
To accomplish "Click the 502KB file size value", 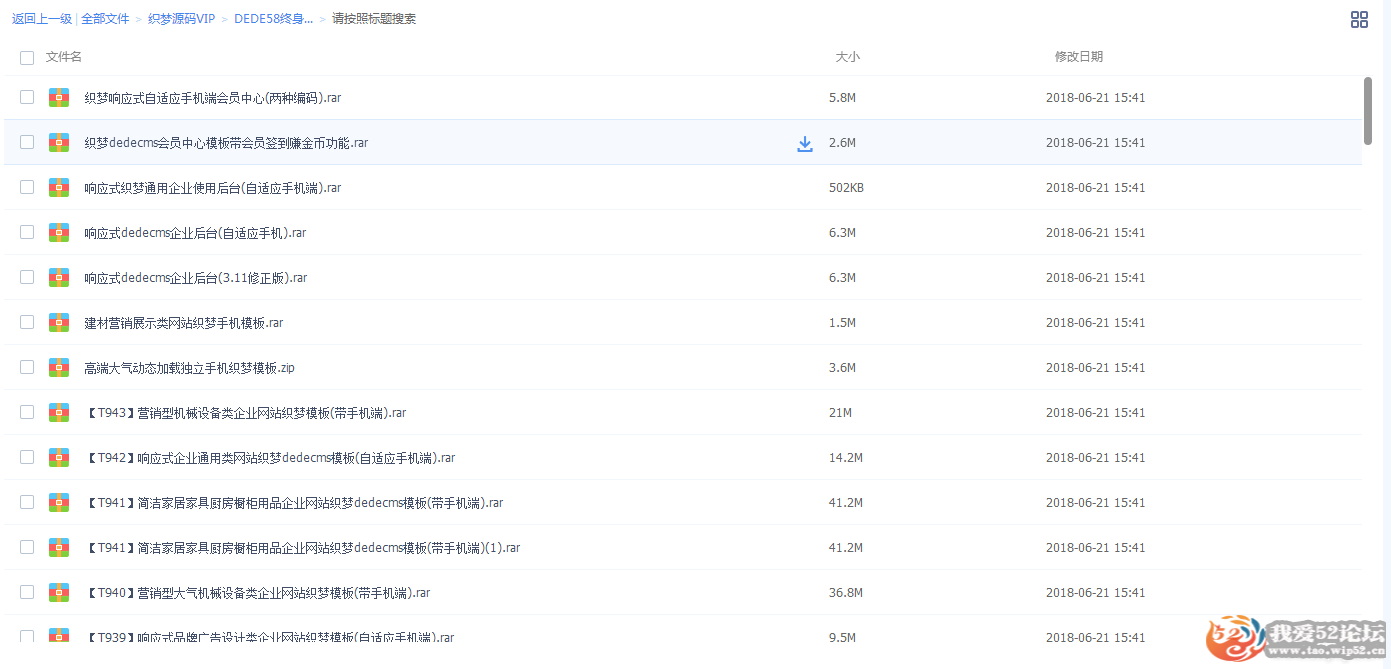I will [846, 188].
